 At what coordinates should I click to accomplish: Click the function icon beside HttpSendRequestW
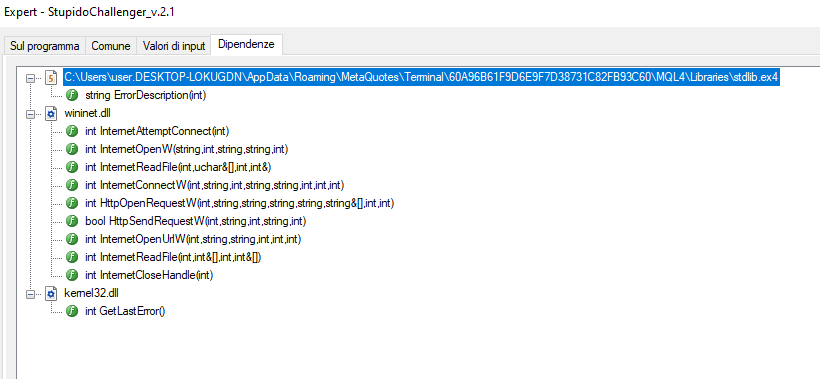pyautogui.click(x=72, y=222)
